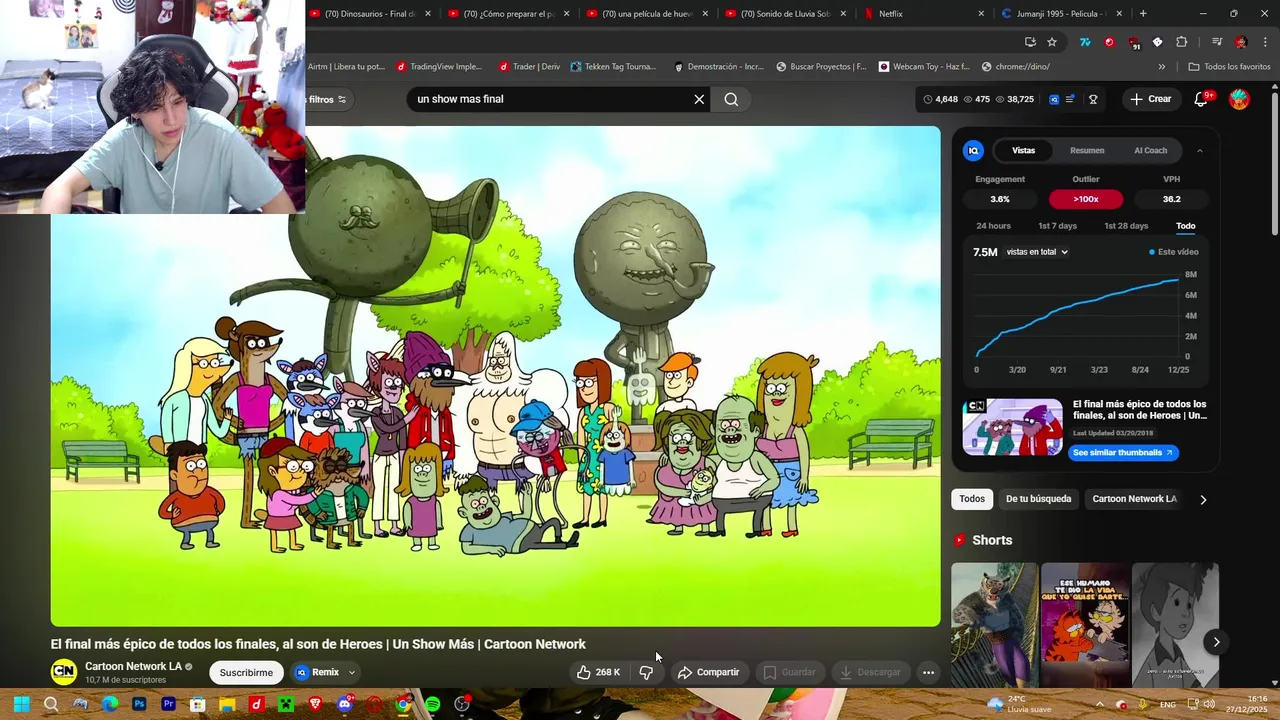Viewport: 1280px width, 720px height.
Task: Open Discord from the taskbar
Action: pyautogui.click(x=344, y=704)
